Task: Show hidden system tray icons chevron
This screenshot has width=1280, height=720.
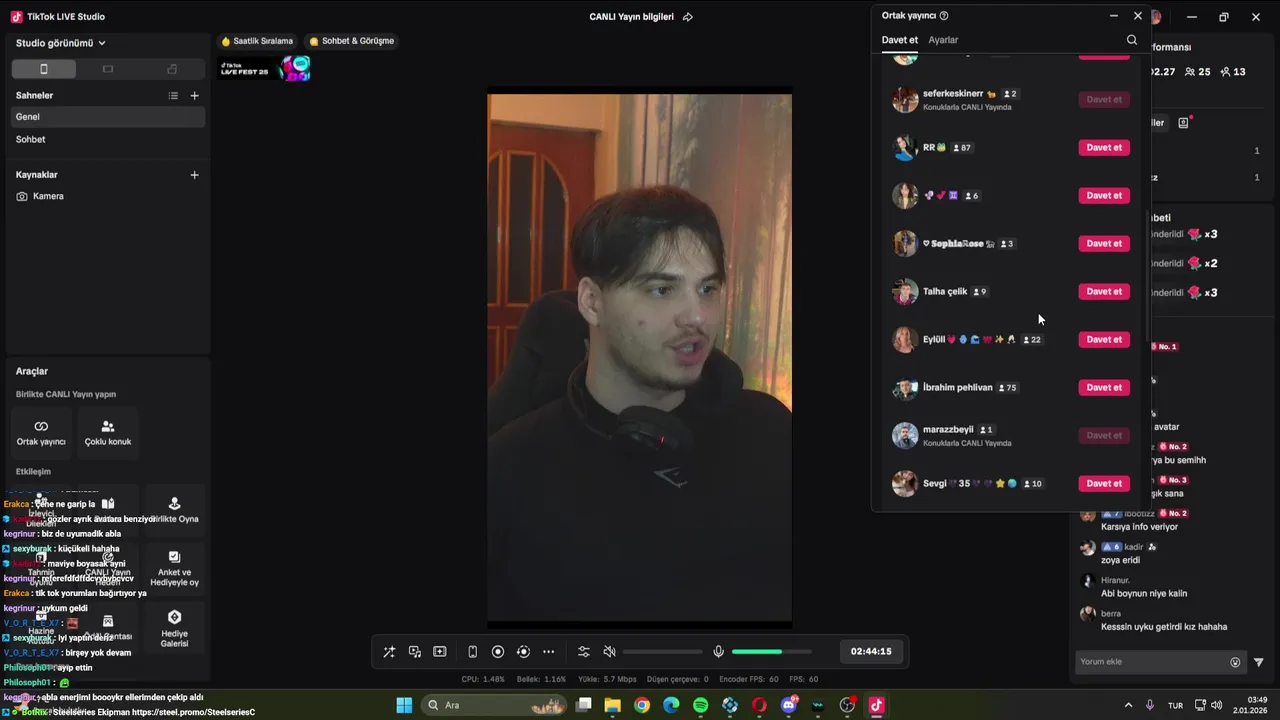Action: click(x=1129, y=705)
